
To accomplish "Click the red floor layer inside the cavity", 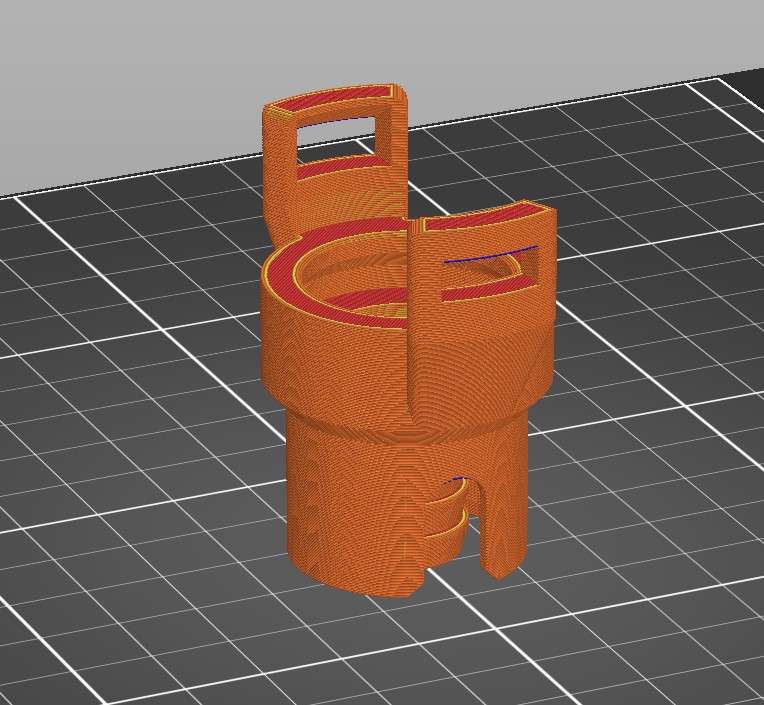I will pyautogui.click(x=370, y=298).
